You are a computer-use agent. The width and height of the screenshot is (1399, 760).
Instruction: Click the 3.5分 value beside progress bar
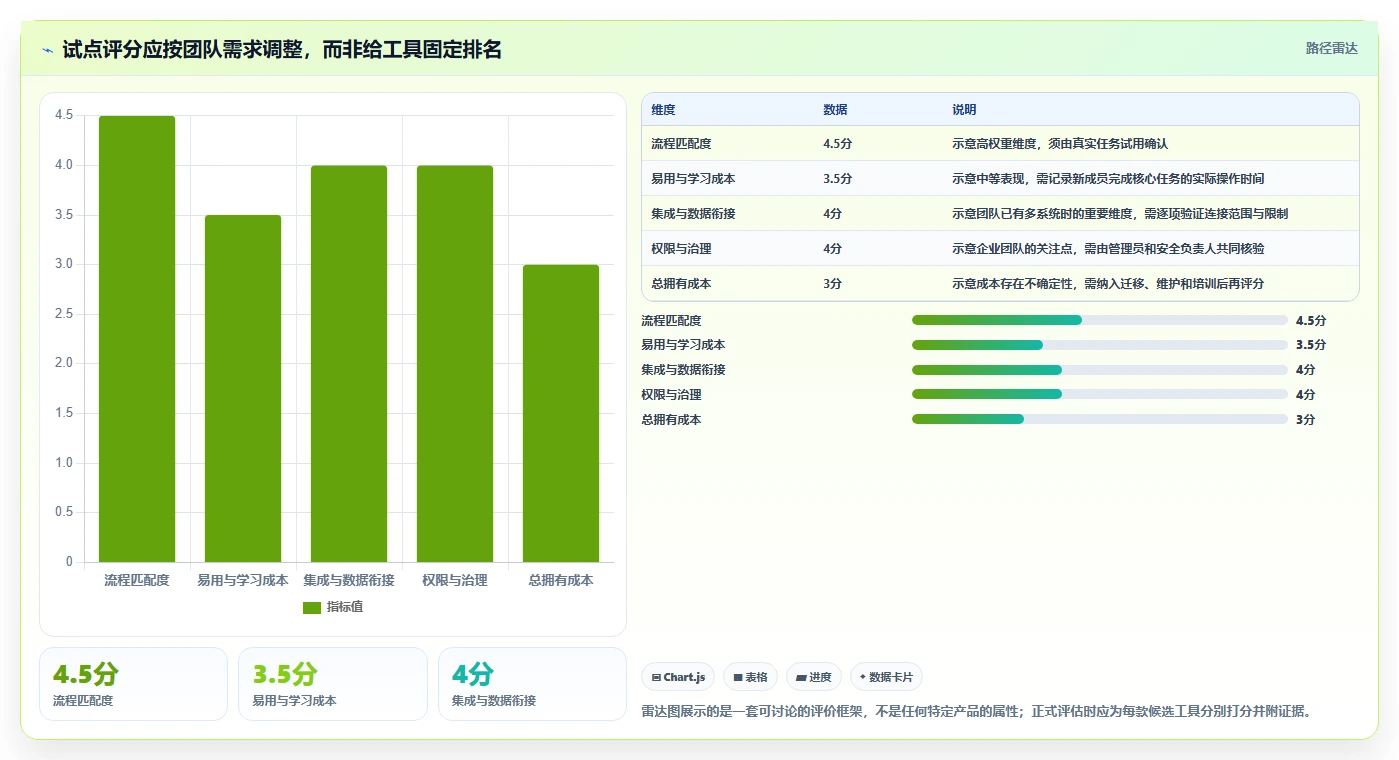coord(1311,345)
